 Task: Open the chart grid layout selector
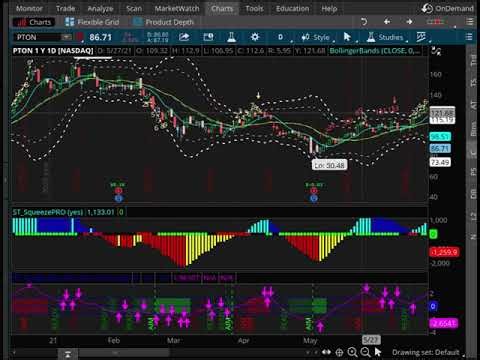coord(435,22)
